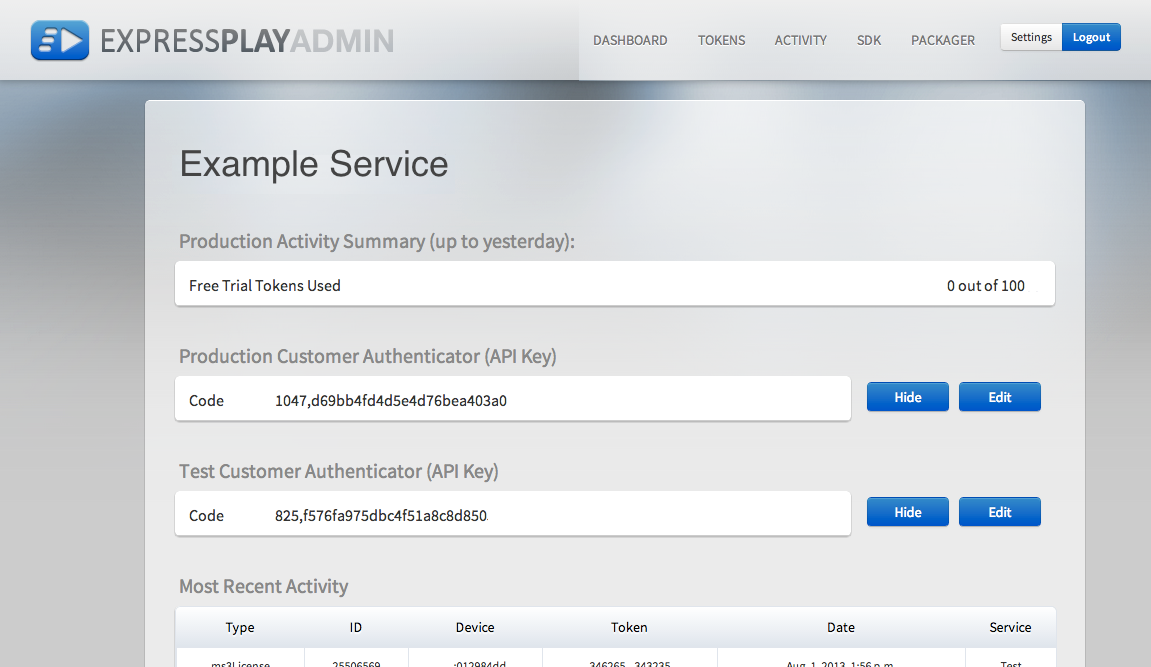Click the ExpressPlay blue logo icon
1151x667 pixels.
pyautogui.click(x=60, y=40)
